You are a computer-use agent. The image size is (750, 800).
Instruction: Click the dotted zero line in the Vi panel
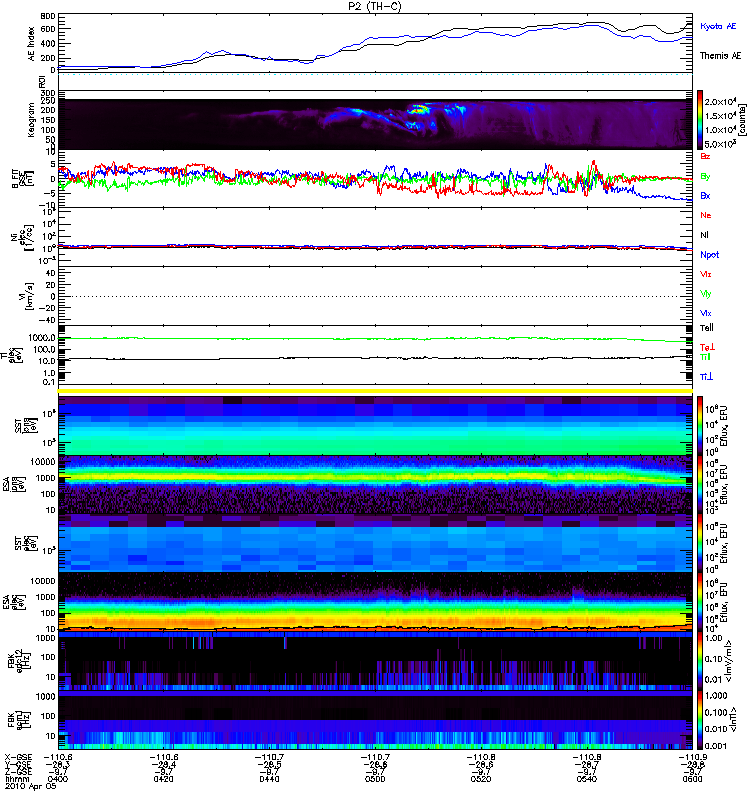pos(375,296)
